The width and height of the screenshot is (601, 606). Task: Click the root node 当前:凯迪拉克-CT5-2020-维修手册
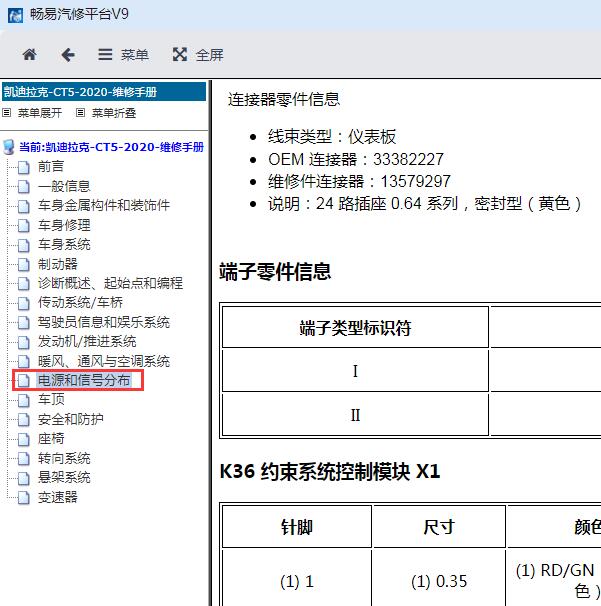point(111,147)
